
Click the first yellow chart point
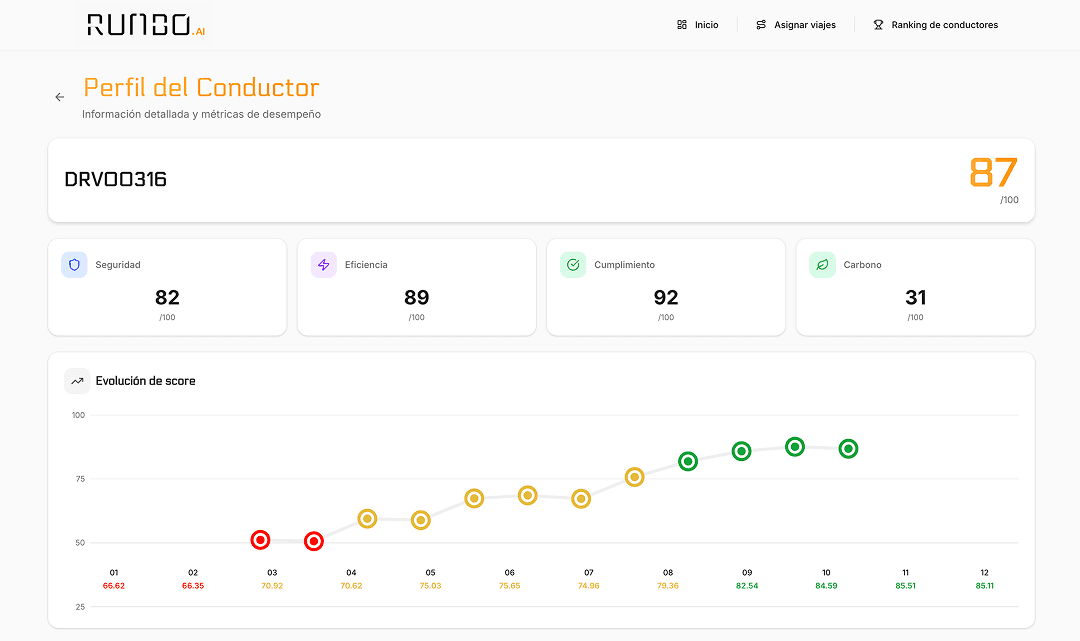tap(367, 518)
